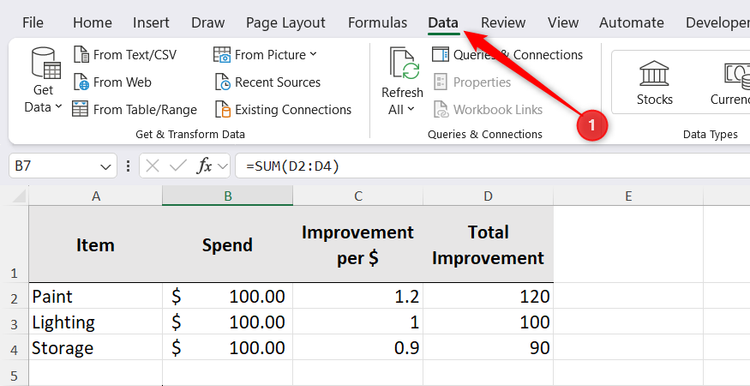
Task: Select column C header
Action: [x=358, y=196]
